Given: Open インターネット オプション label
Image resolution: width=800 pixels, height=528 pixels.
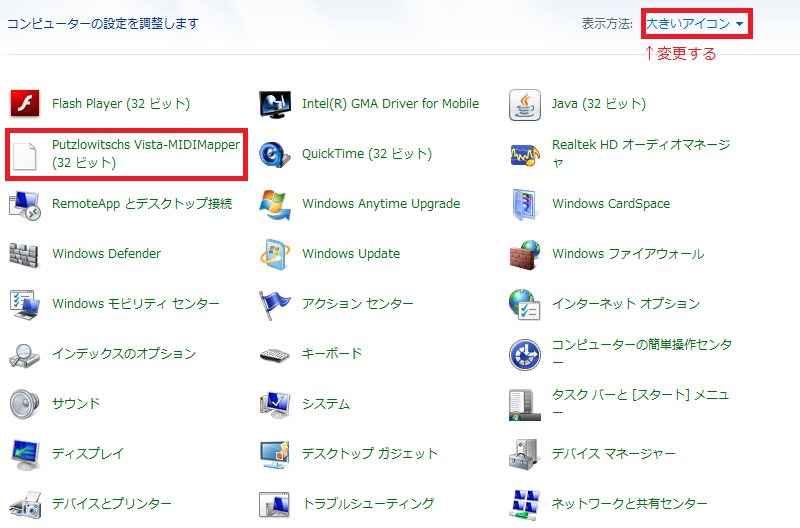Looking at the screenshot, I should (626, 304).
